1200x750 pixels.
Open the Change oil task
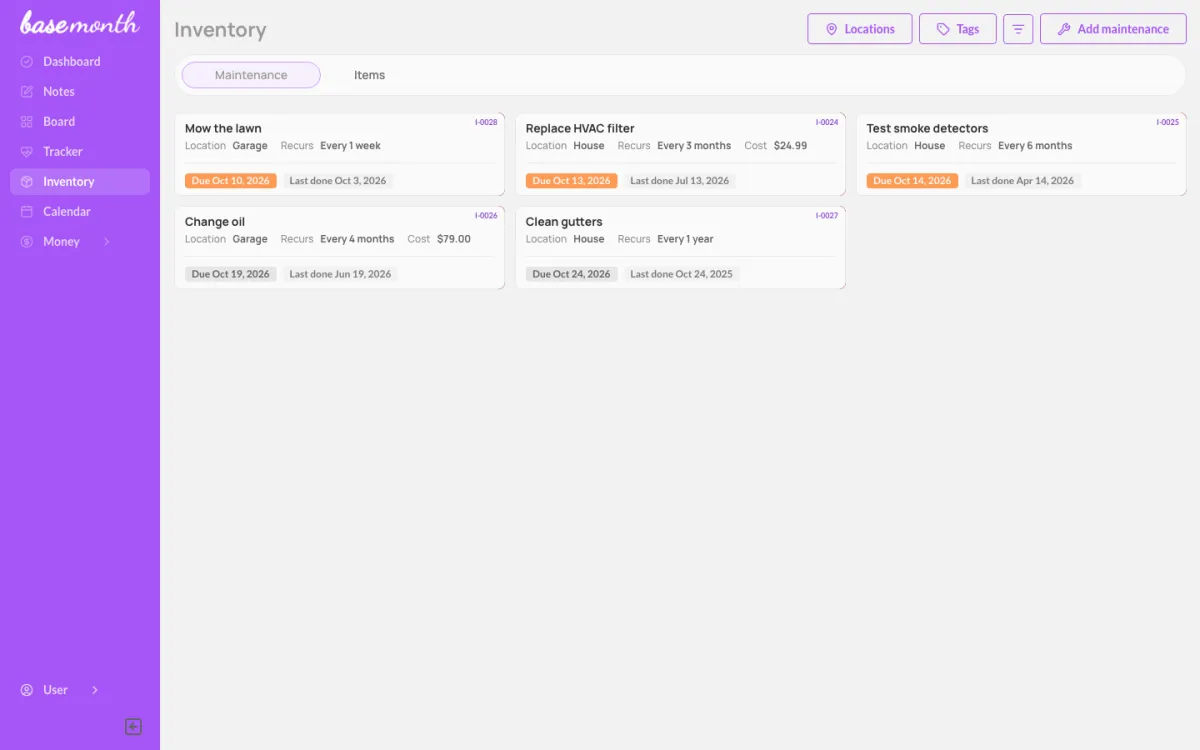click(340, 248)
